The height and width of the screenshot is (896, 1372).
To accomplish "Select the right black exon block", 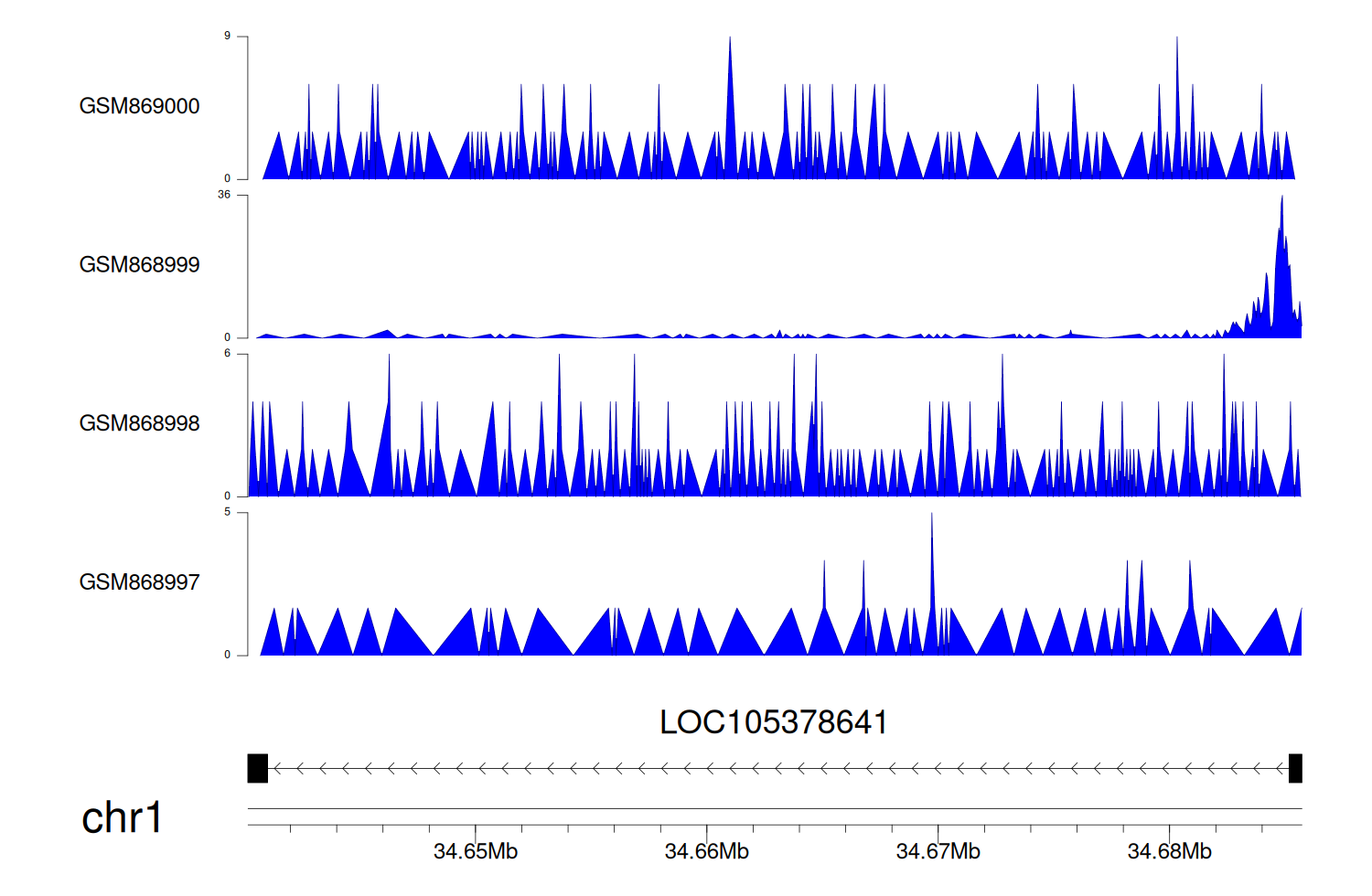I will pyautogui.click(x=1295, y=768).
